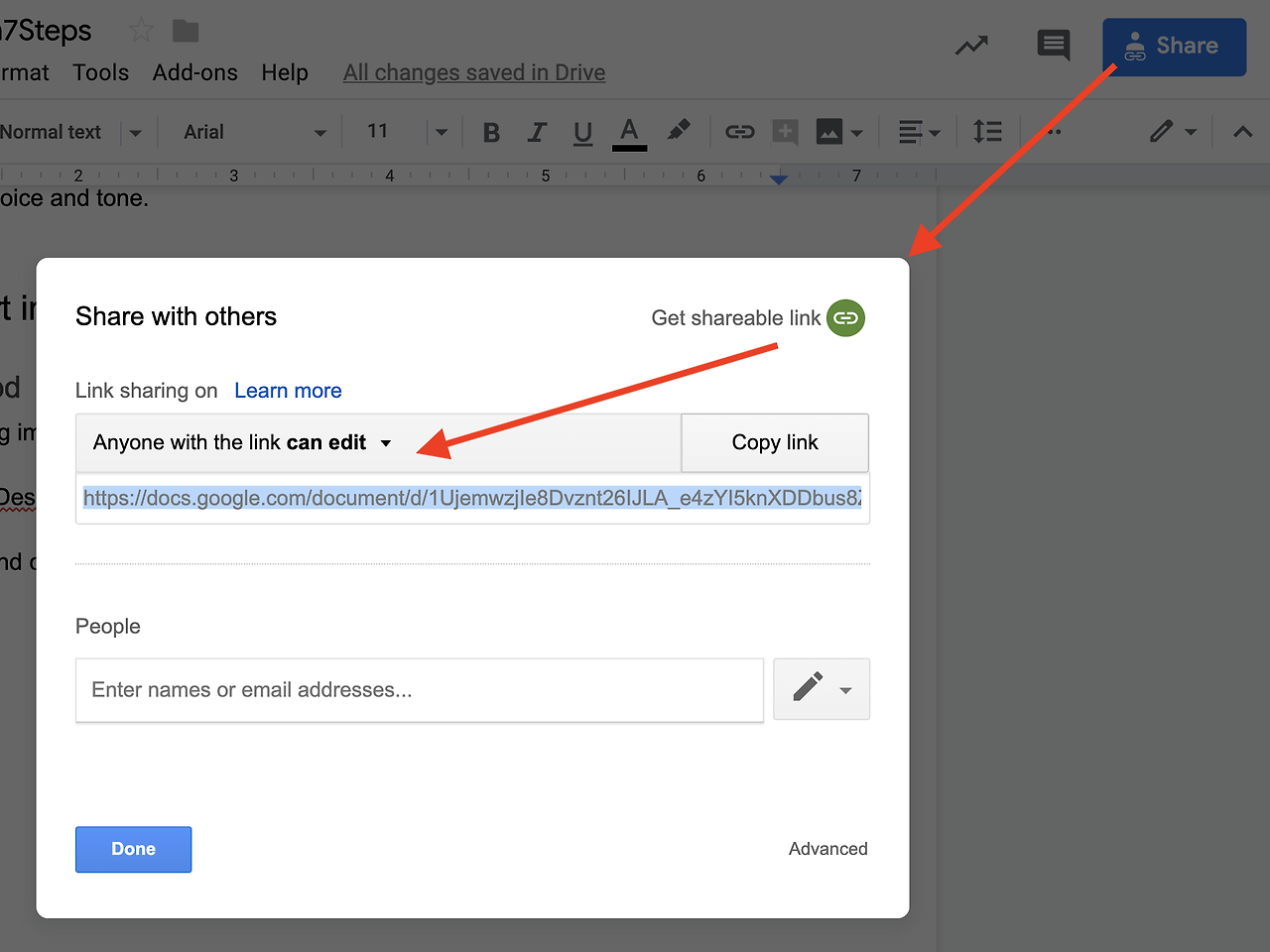1270x952 pixels.
Task: Click the Done button
Action: coord(133,849)
